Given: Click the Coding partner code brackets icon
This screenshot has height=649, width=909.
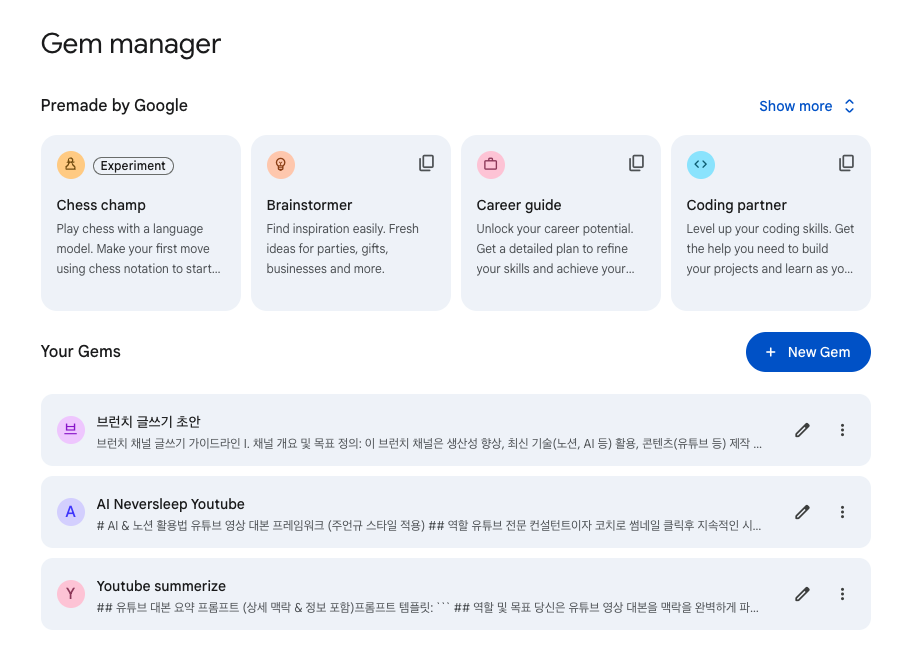Looking at the screenshot, I should point(701,165).
